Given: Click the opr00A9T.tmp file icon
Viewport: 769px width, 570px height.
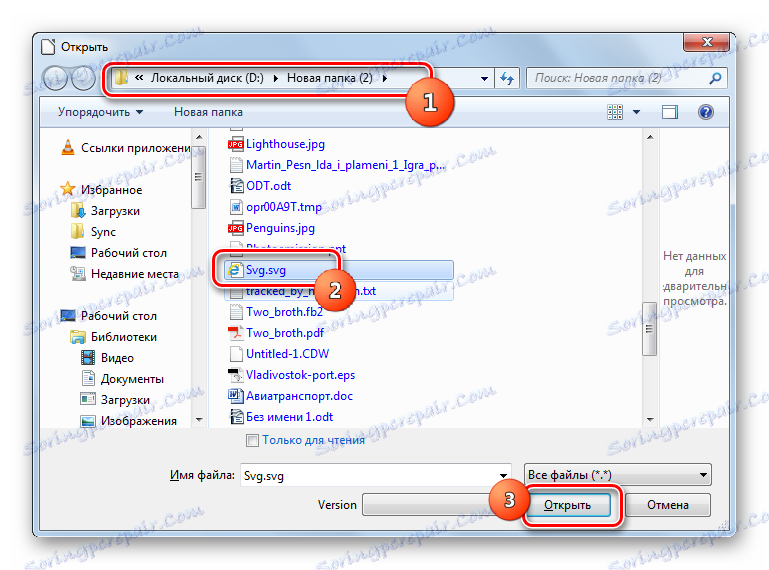Looking at the screenshot, I should (236, 207).
